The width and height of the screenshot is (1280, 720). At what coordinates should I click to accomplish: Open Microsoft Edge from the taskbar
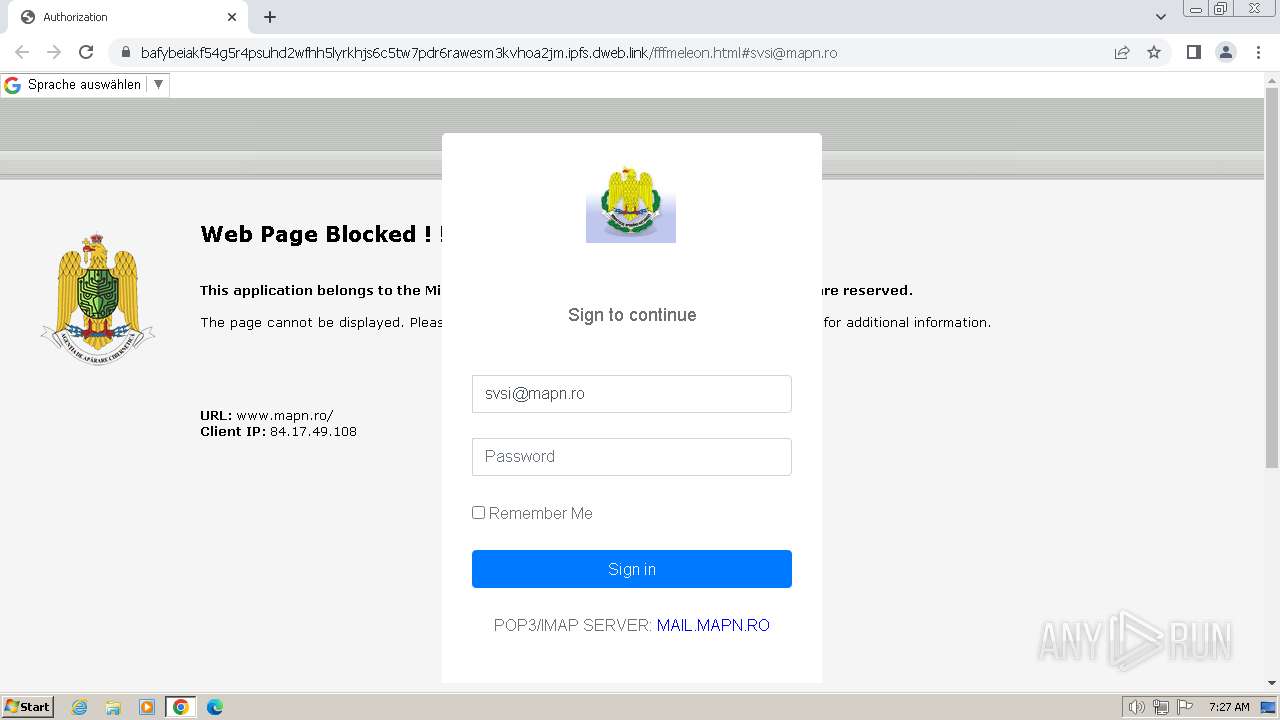coord(215,707)
